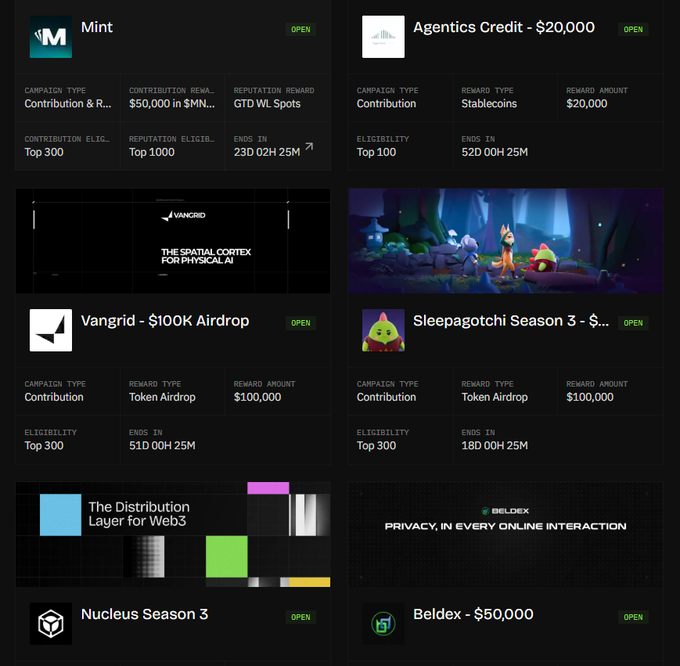Open the Agentics Credit logo icon
This screenshot has height=666, width=680.
pyautogui.click(x=383, y=37)
